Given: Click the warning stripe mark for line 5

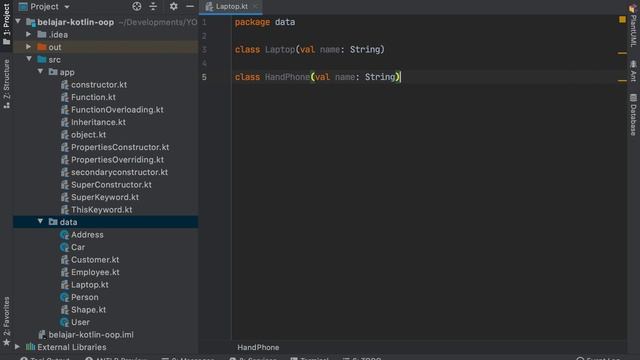Looking at the screenshot, I should 622,81.
